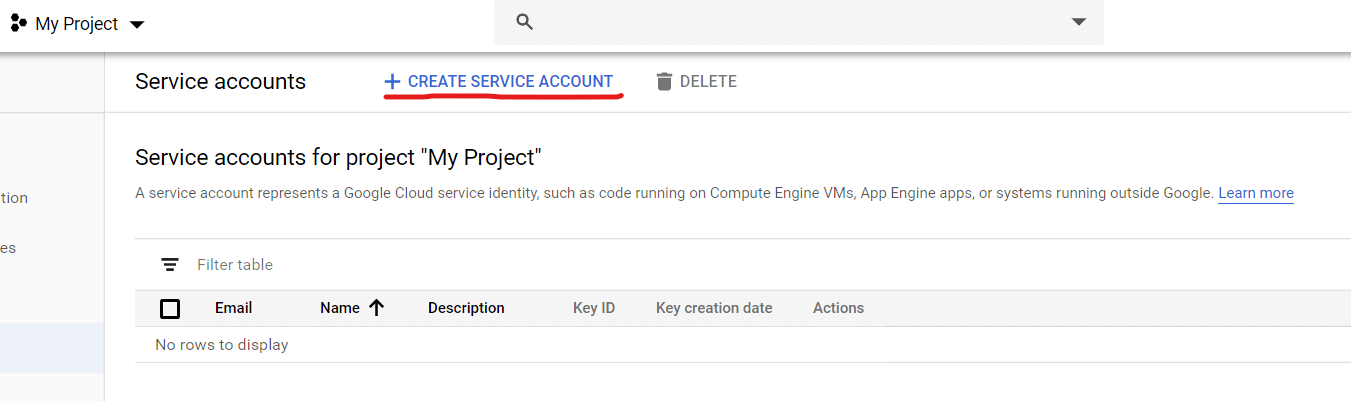Toggle the ascending sort arrow on Name
Image resolution: width=1351 pixels, height=401 pixels.
[377, 308]
